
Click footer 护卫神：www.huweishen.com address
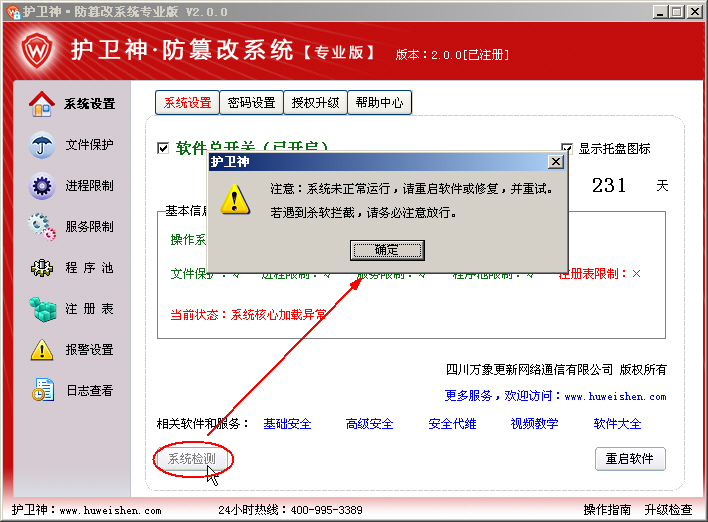(86, 510)
